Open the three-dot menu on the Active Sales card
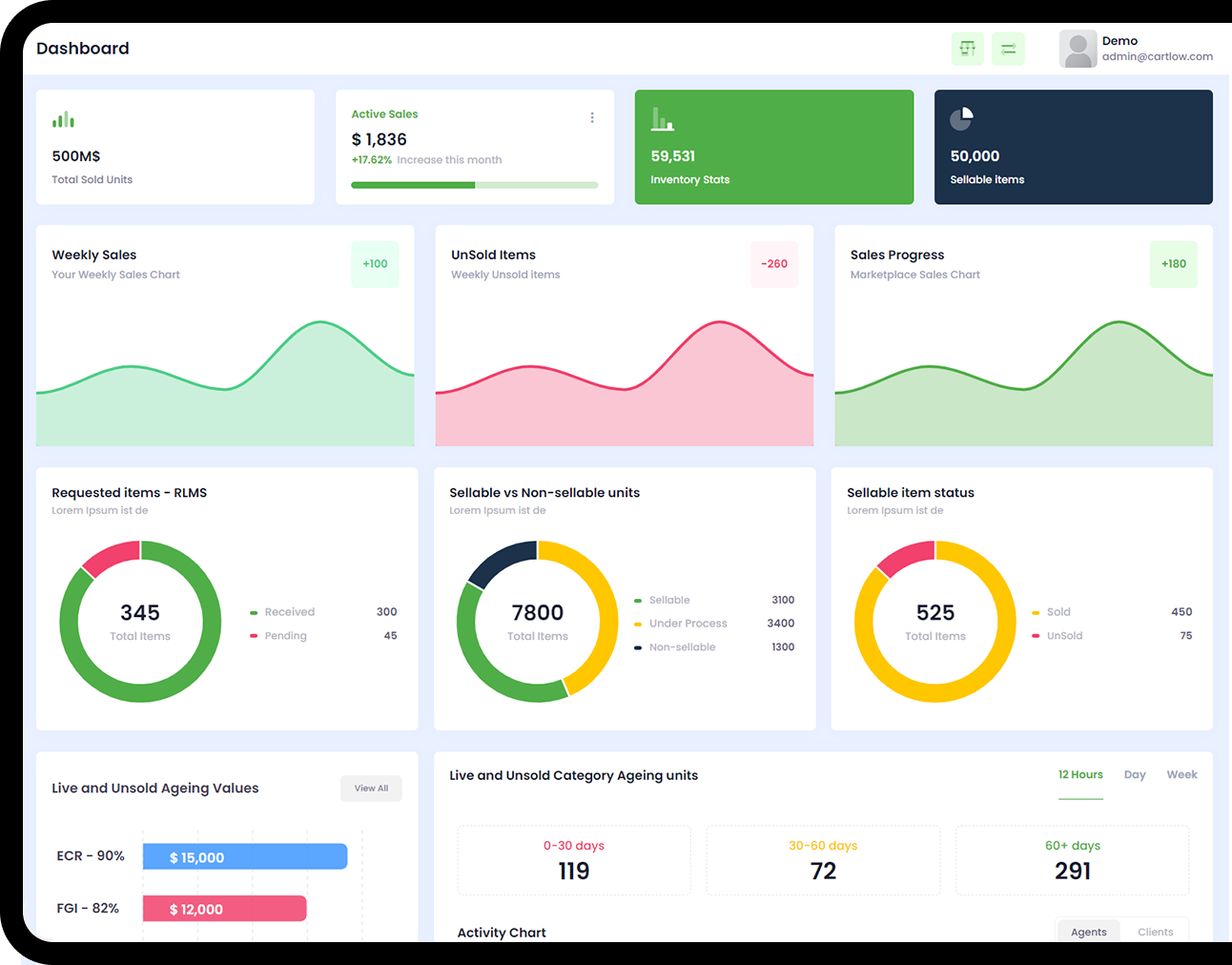This screenshot has width=1232, height=965. (592, 117)
